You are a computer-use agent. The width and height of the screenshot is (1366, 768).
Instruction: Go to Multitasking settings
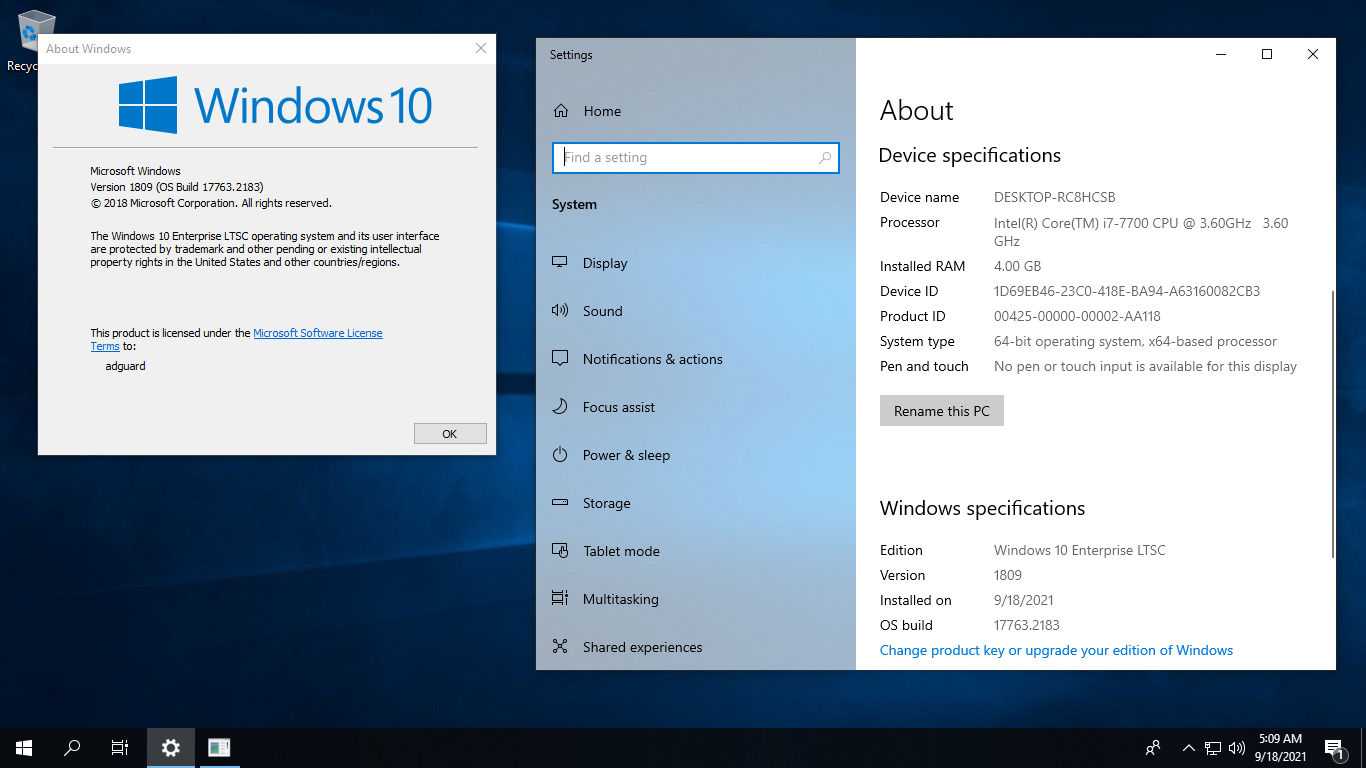click(x=621, y=599)
